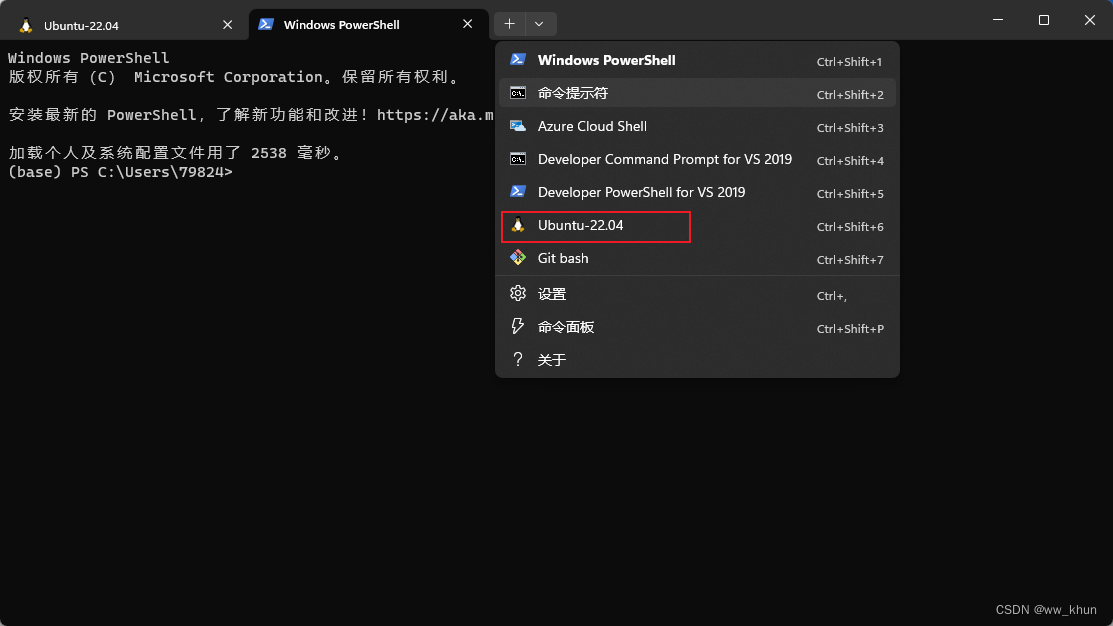The height and width of the screenshot is (626, 1113).
Task: Open a new tab with the plus button
Action: pos(509,24)
